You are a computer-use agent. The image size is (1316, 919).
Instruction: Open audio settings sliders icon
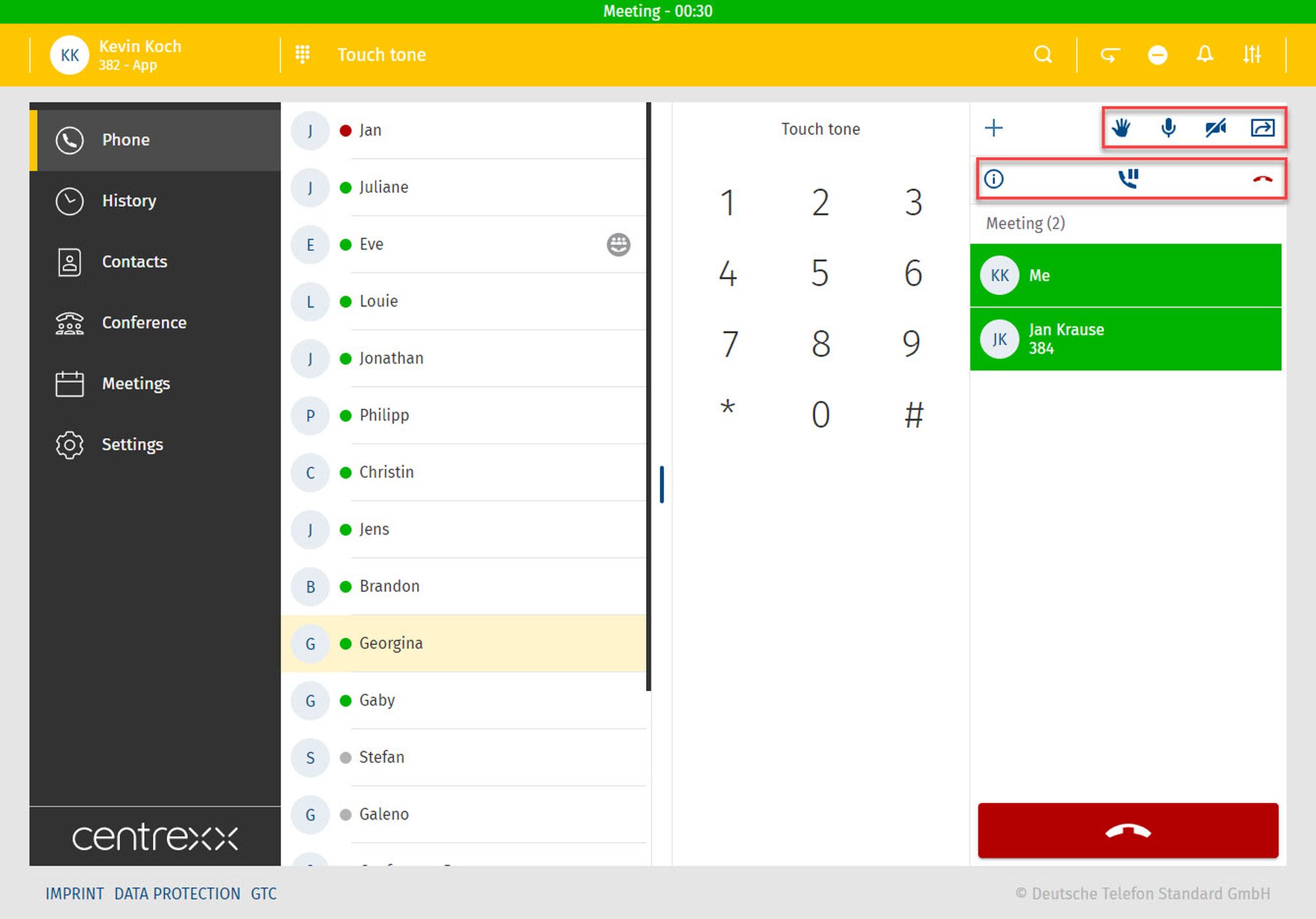coord(1252,55)
